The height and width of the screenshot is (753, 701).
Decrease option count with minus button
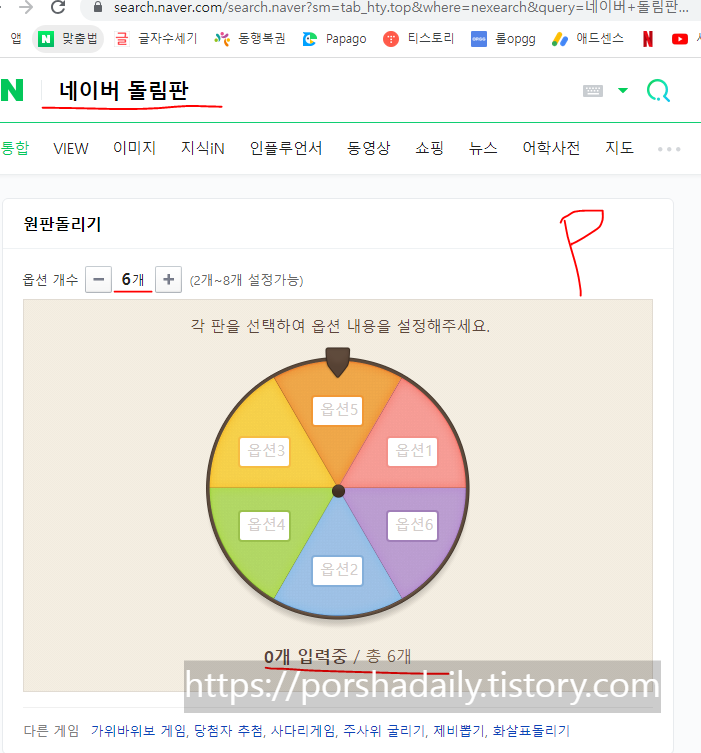[98, 279]
